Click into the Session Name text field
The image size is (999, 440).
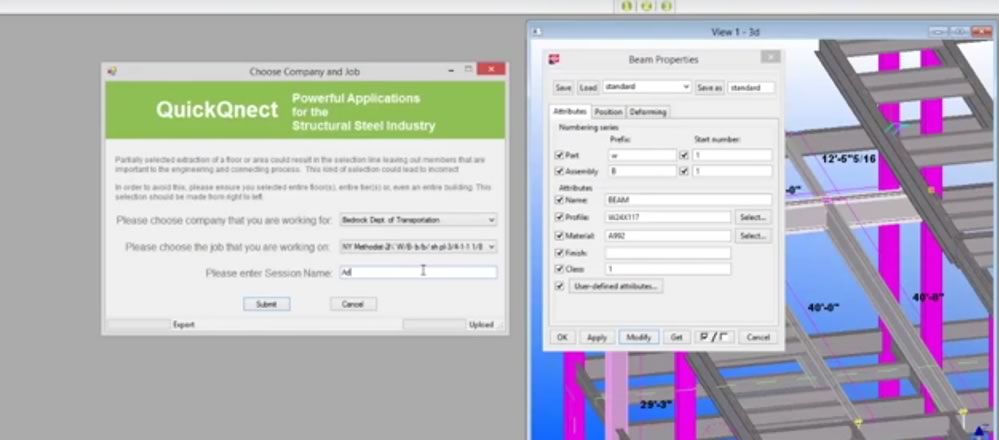[417, 272]
